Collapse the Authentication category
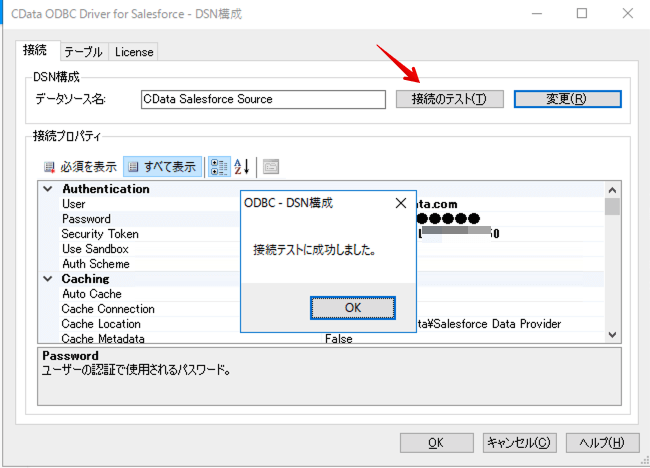650x468 pixels. click(x=48, y=189)
